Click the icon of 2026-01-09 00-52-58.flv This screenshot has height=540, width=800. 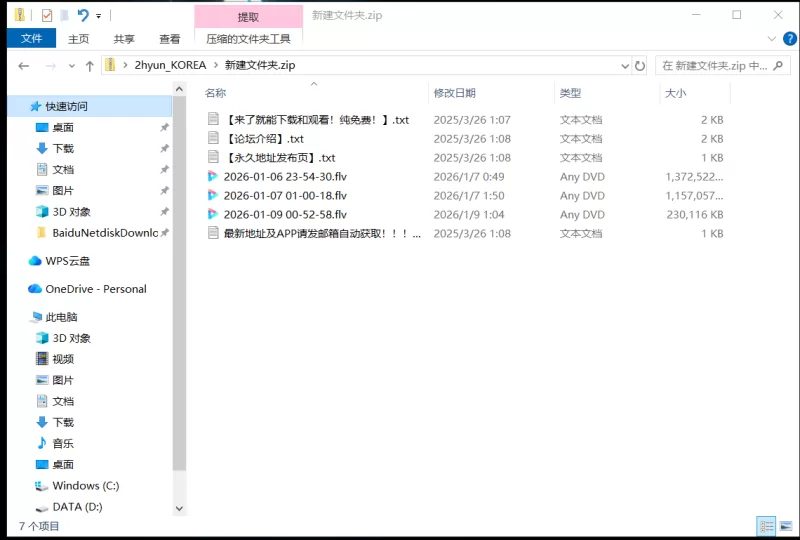(x=213, y=214)
